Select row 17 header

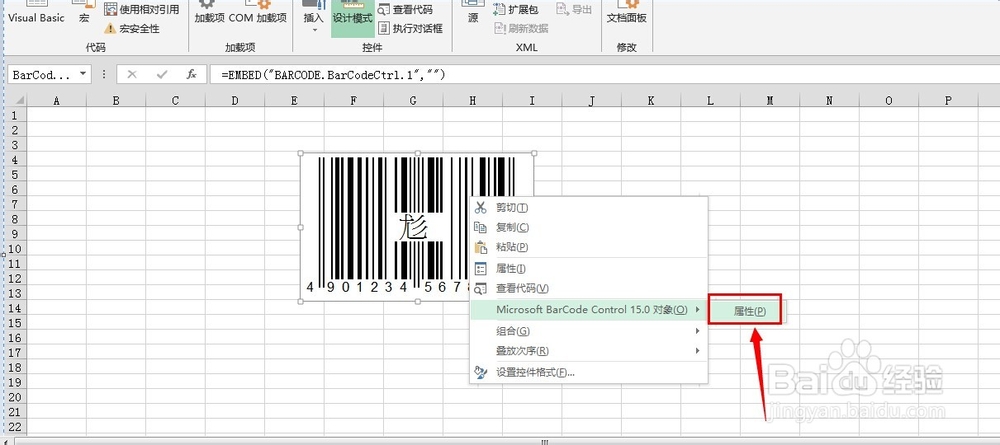click(x=17, y=352)
